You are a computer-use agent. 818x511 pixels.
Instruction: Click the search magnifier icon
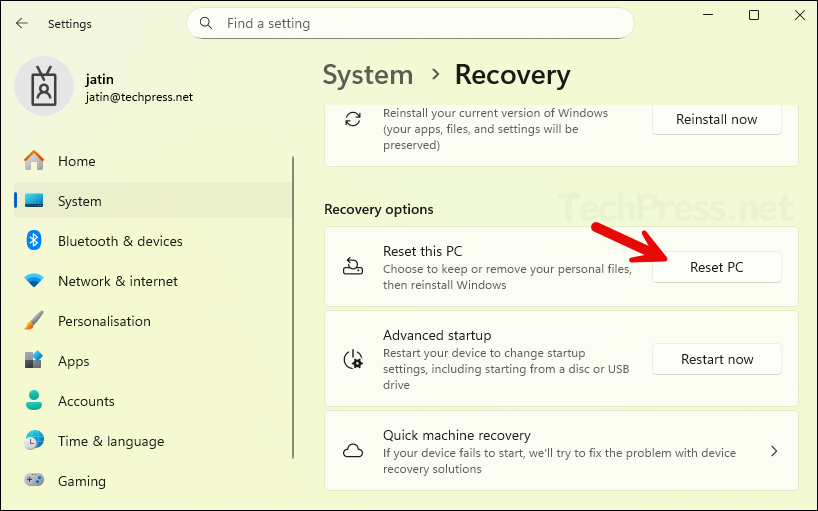[x=206, y=23]
